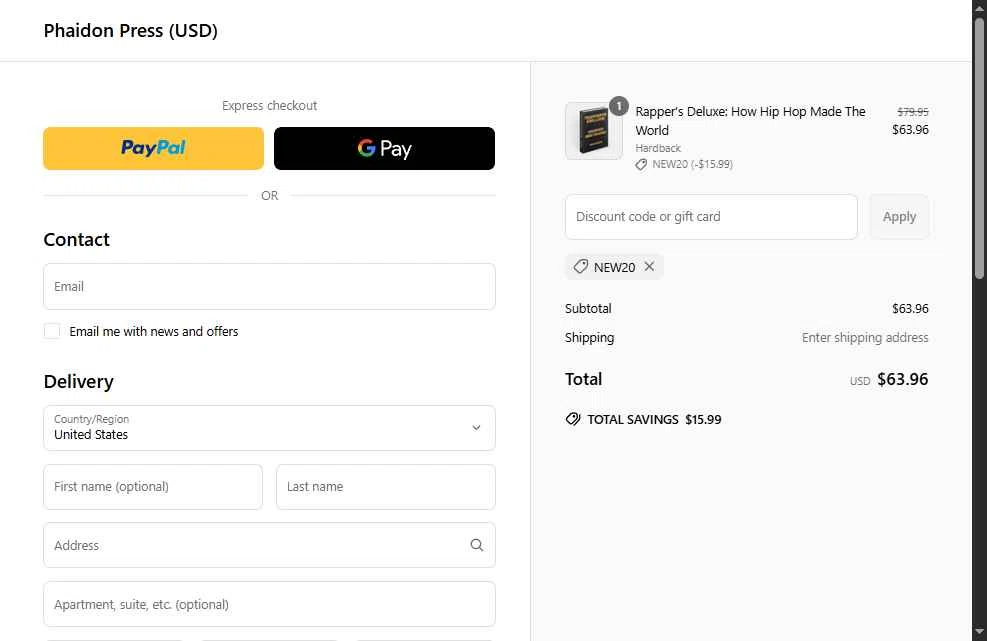This screenshot has height=641, width=987.
Task: Click the quantity badge on the book thumbnail
Action: [619, 106]
